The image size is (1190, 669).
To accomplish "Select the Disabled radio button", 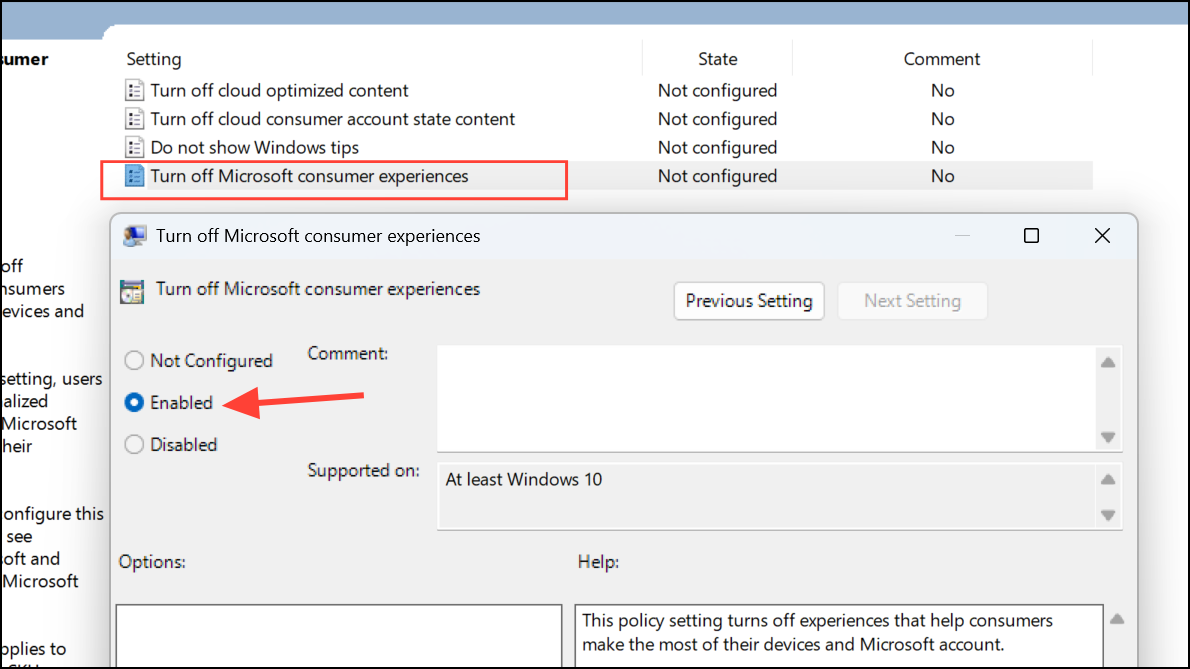I will click(x=135, y=445).
